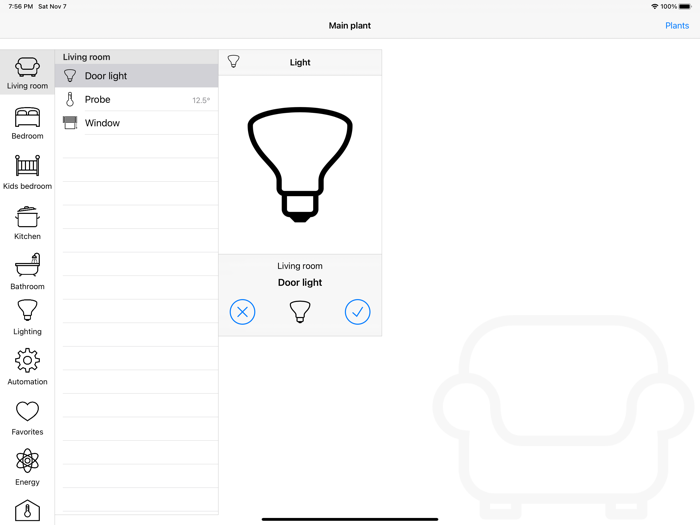The width and height of the screenshot is (700, 525).
Task: Open the Lighting bulb category
Action: 27,317
